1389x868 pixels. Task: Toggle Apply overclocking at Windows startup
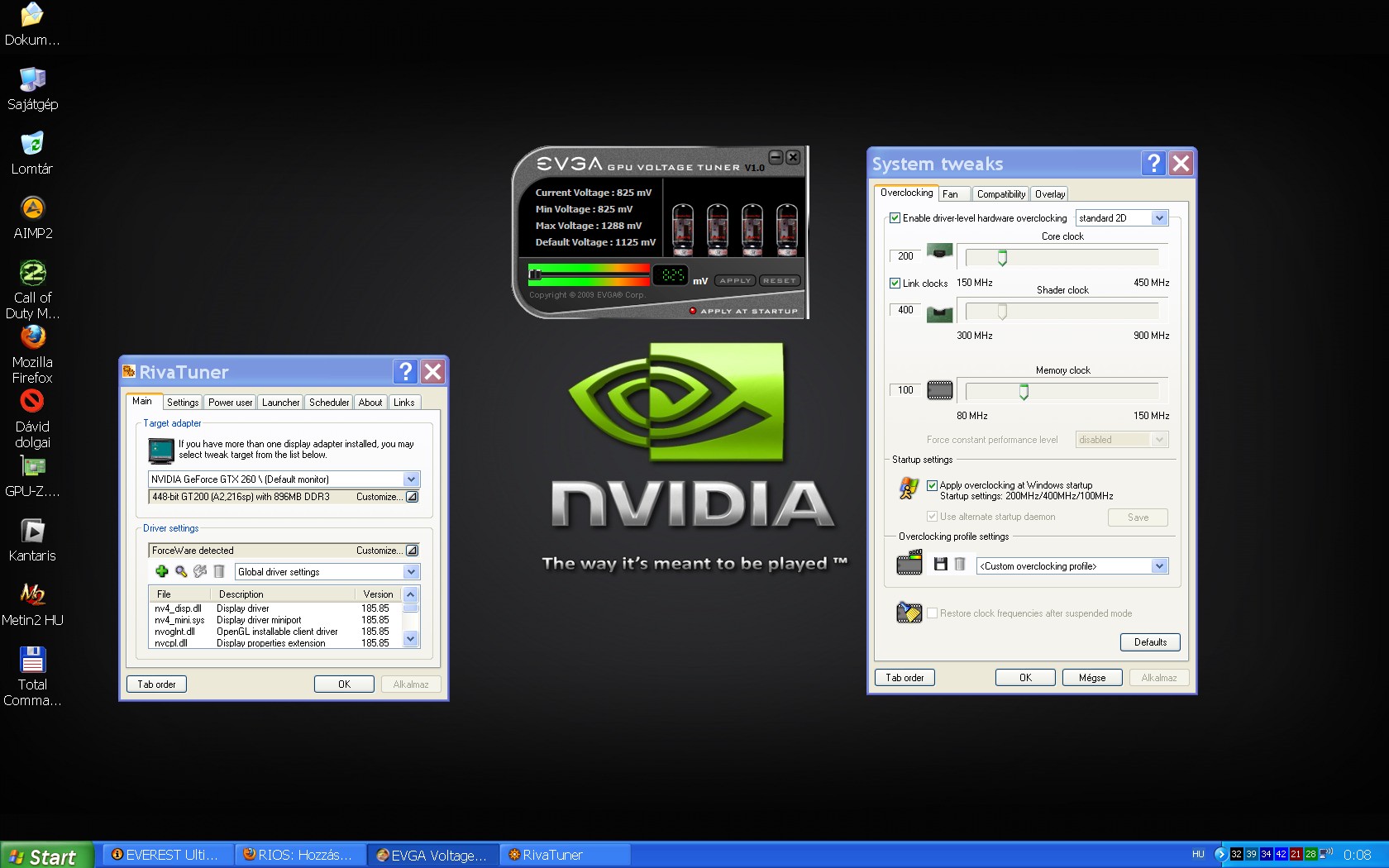932,485
